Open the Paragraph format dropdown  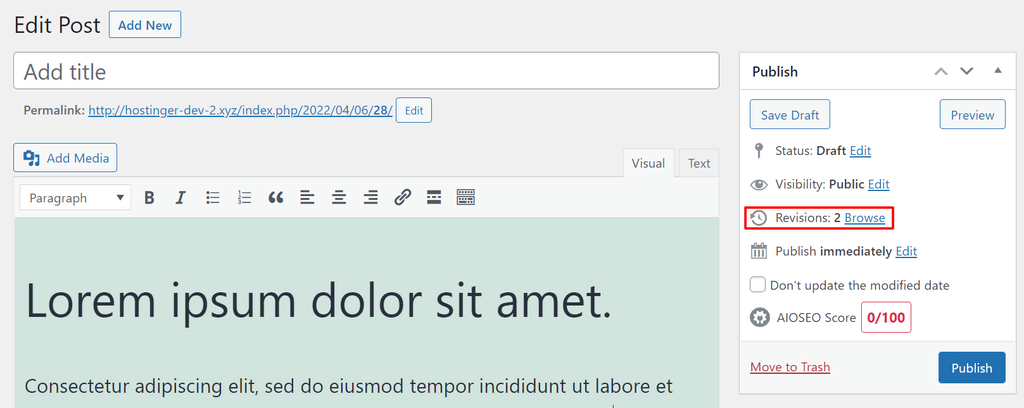tap(75, 198)
